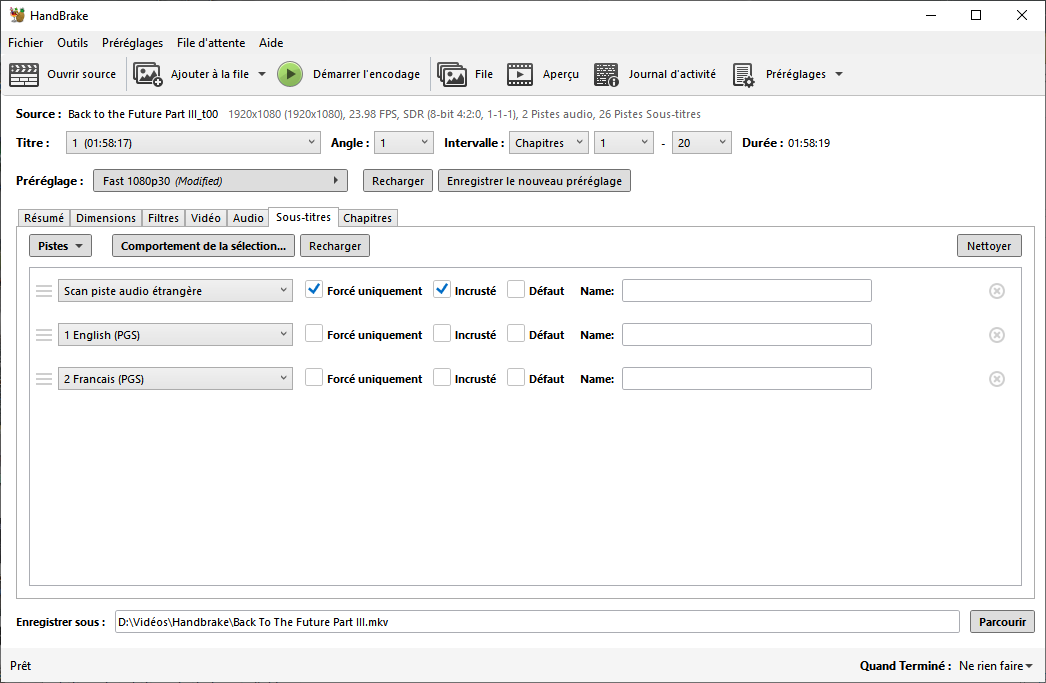Open the File queue icon
This screenshot has width=1046, height=683.
point(452,75)
